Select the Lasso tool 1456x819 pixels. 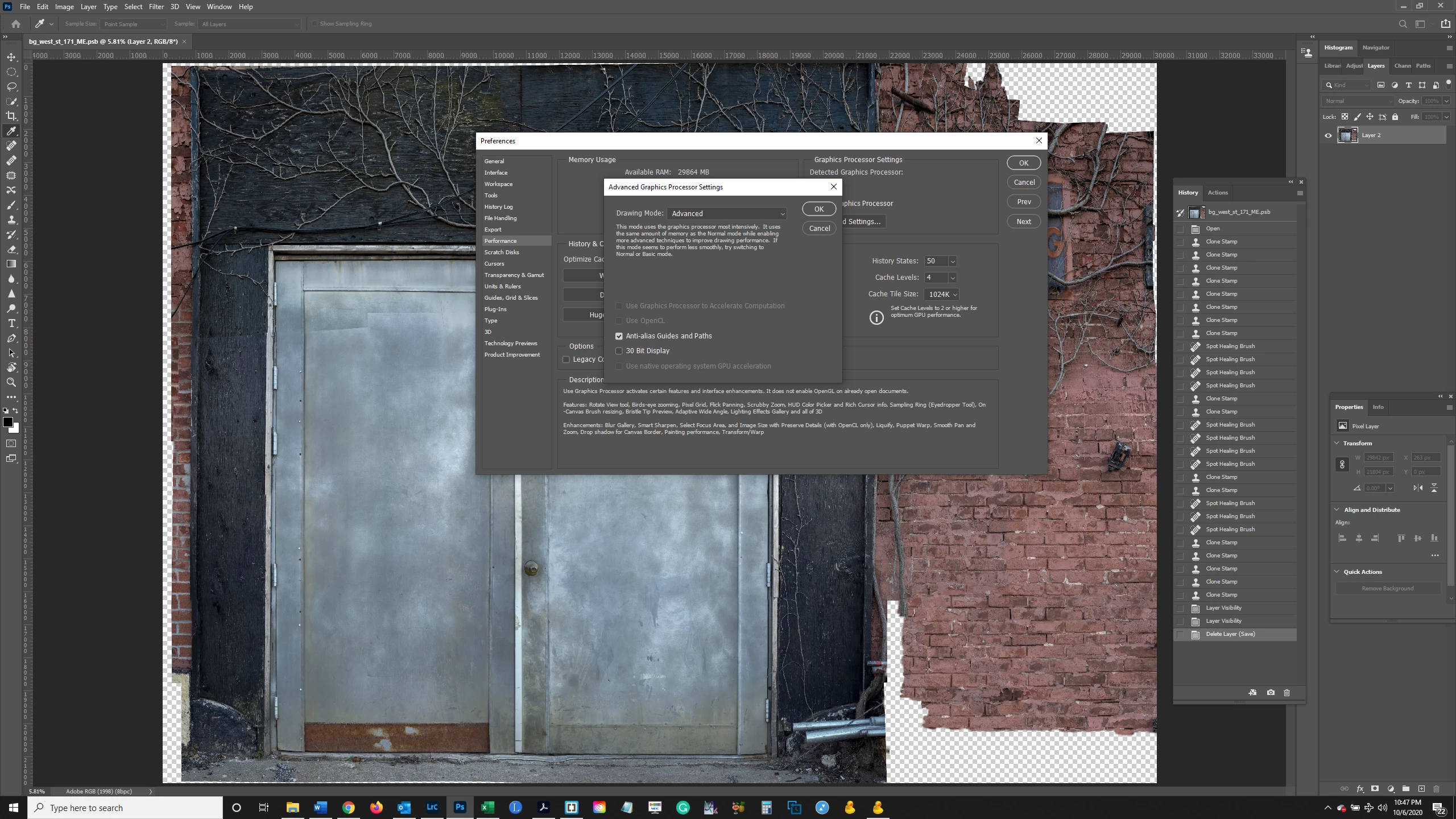(11, 86)
